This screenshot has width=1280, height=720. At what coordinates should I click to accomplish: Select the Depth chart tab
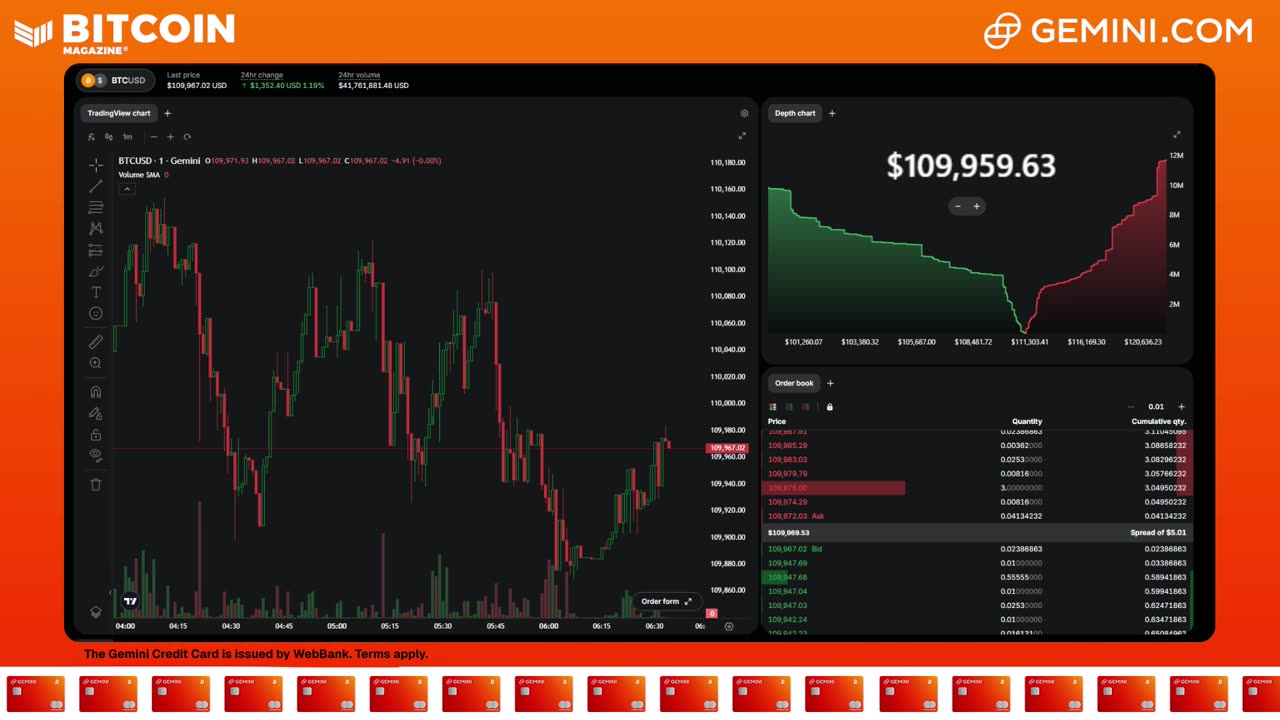(x=795, y=113)
